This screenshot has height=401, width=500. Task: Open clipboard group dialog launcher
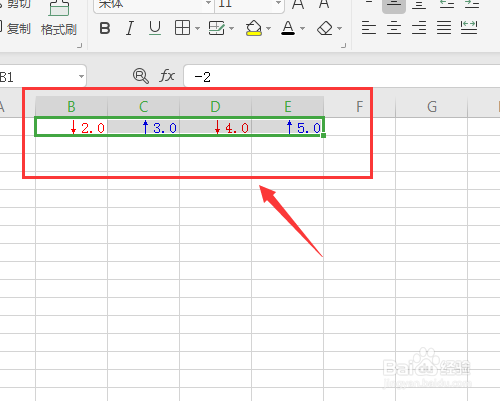click(80, 46)
